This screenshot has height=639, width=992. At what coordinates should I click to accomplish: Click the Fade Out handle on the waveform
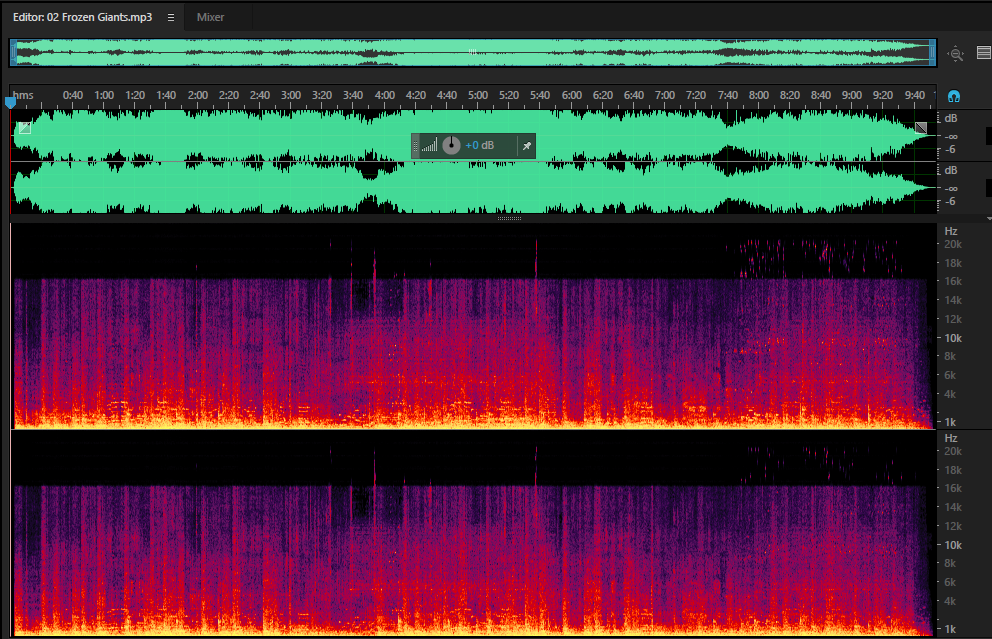pyautogui.click(x=921, y=128)
